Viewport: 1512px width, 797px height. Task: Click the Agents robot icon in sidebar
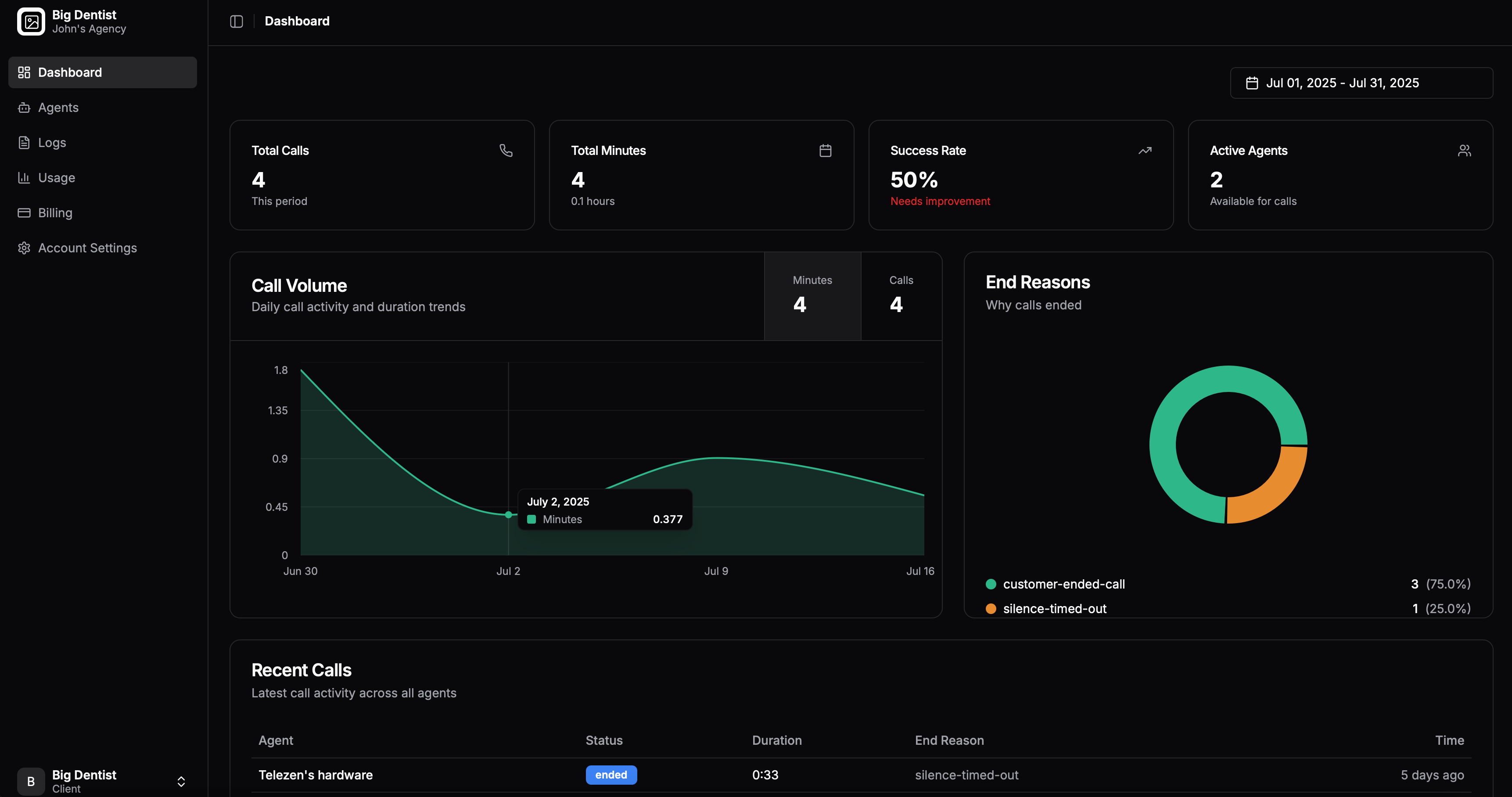point(24,108)
